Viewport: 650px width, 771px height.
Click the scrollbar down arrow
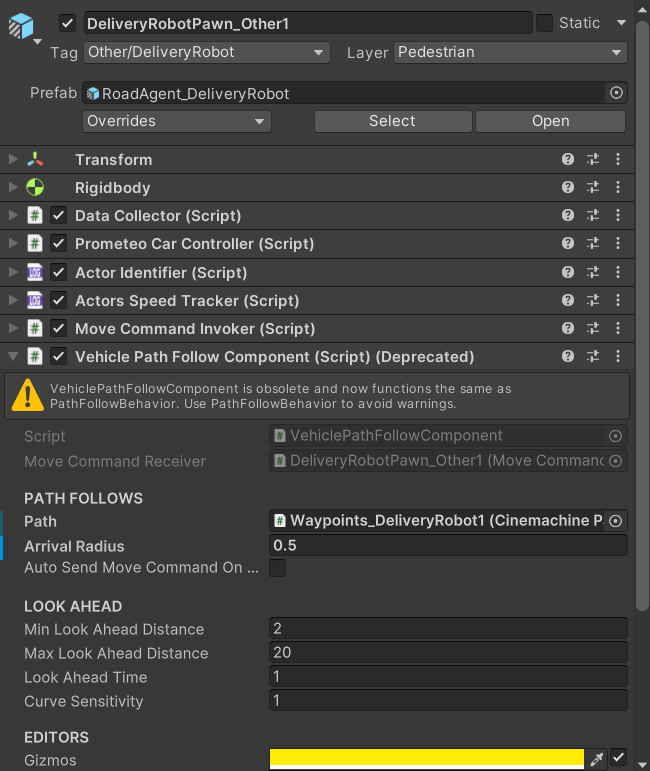point(642,764)
